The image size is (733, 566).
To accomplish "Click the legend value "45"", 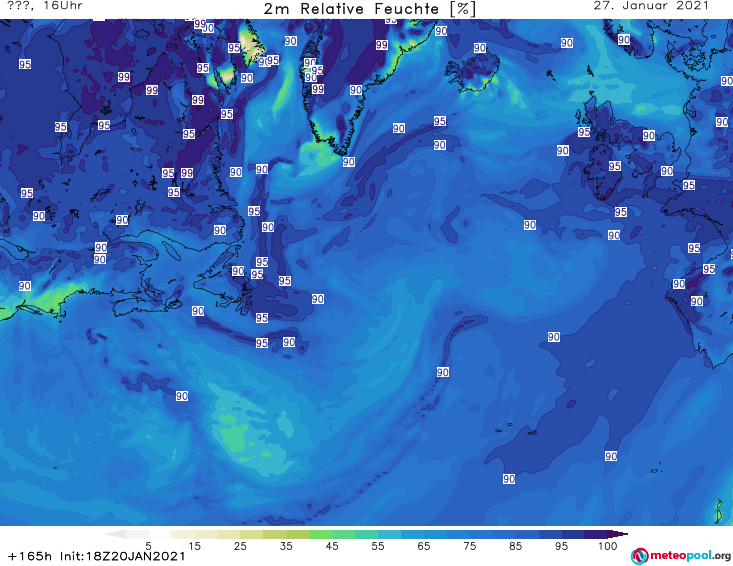I will (x=332, y=546).
